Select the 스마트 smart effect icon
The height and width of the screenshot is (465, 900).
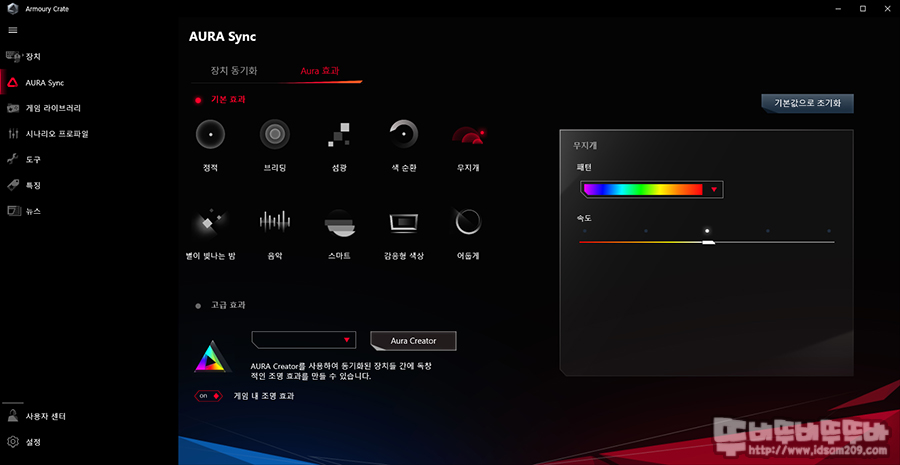click(x=339, y=223)
